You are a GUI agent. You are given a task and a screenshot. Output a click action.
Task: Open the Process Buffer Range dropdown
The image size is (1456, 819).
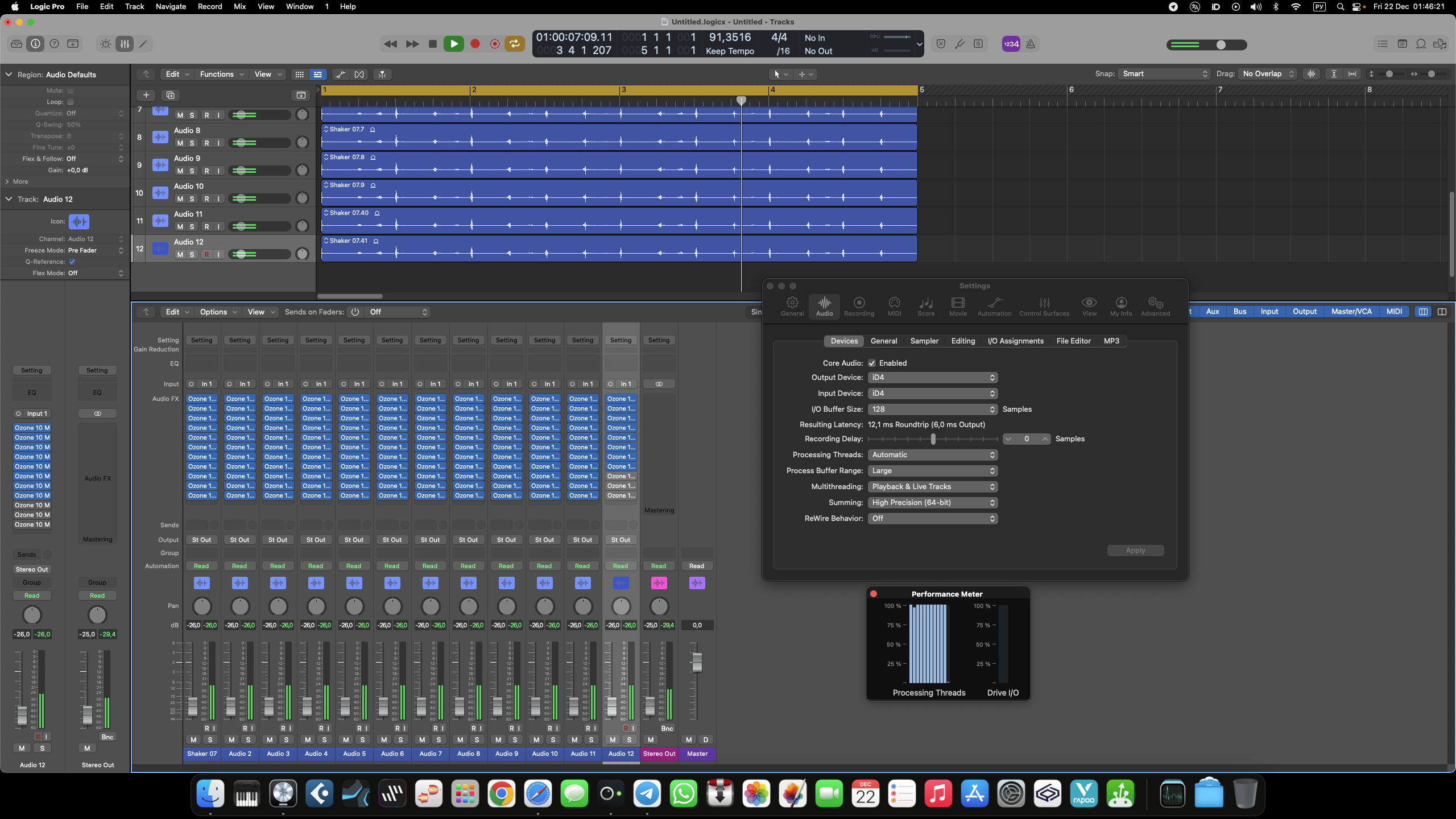point(932,470)
